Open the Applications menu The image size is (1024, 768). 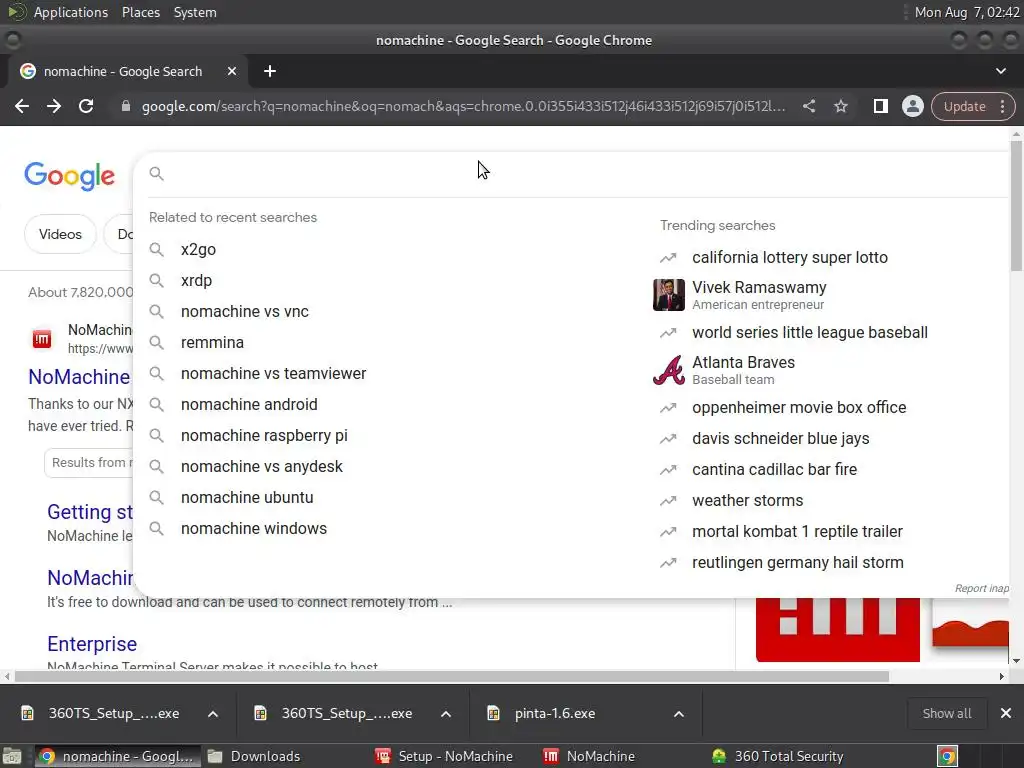click(x=71, y=12)
